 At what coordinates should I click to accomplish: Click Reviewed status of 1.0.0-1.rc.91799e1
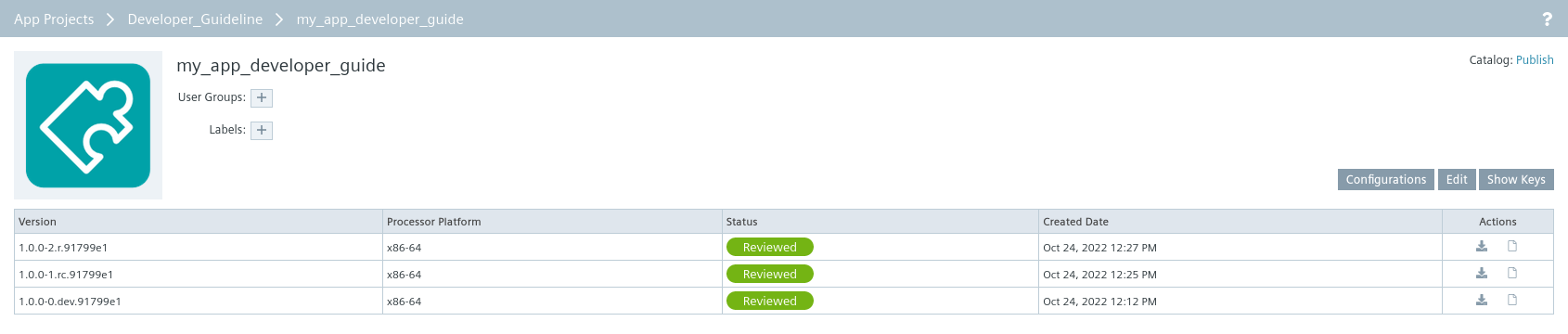point(769,274)
